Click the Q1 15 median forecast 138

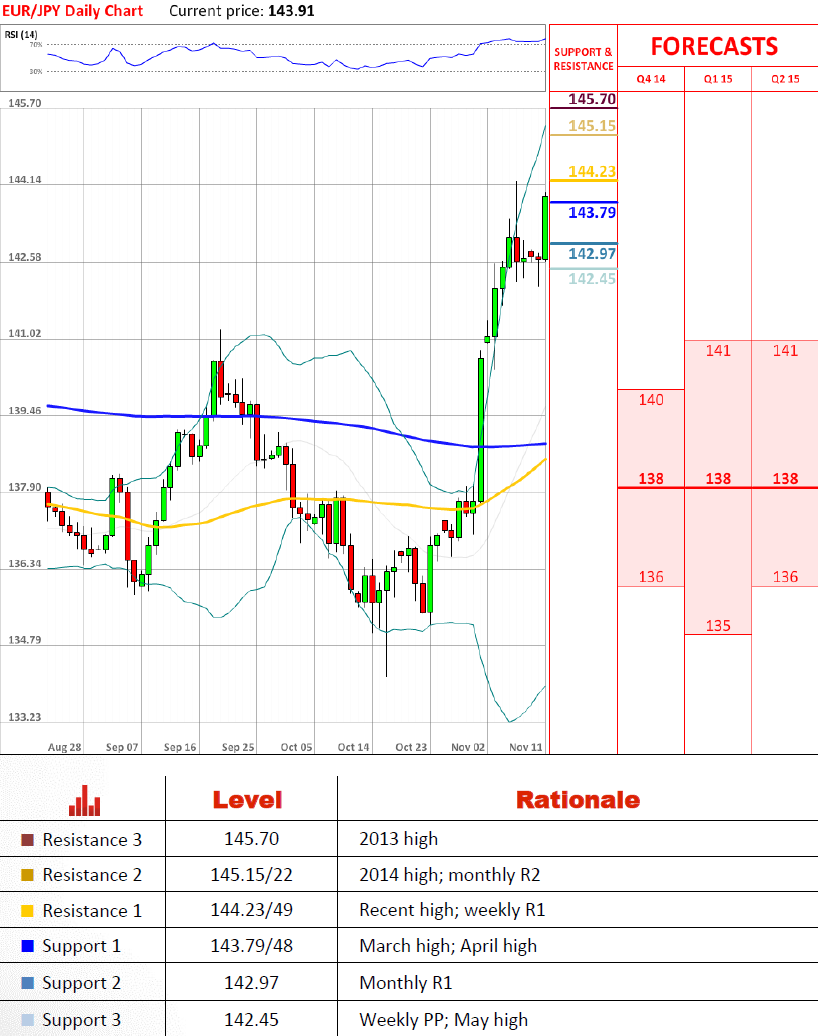click(718, 479)
